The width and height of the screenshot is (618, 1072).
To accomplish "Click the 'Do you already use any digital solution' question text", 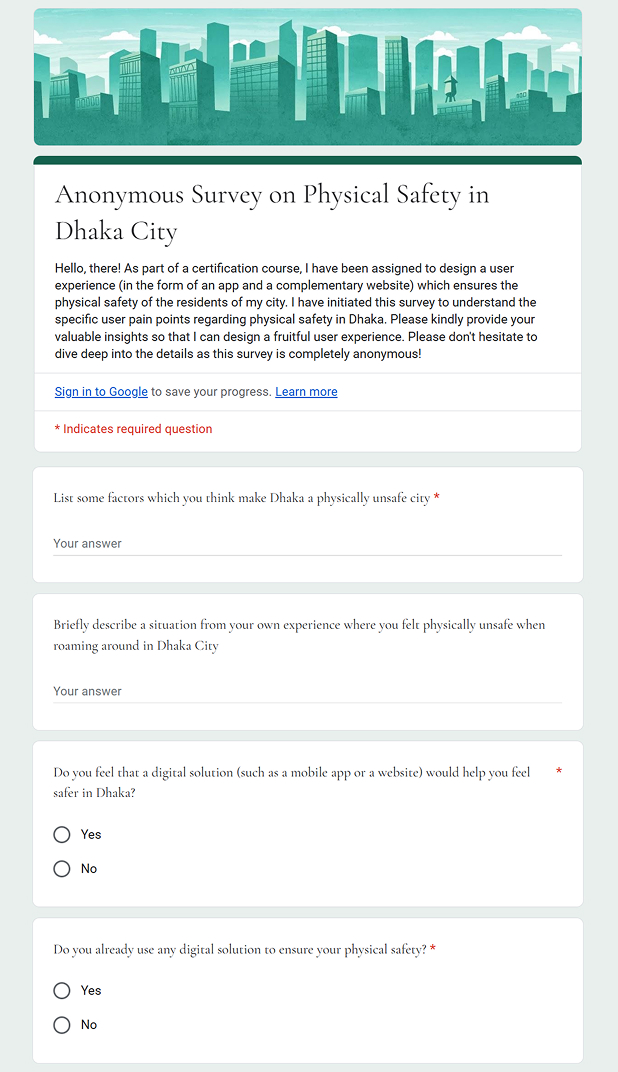I will coord(240,949).
